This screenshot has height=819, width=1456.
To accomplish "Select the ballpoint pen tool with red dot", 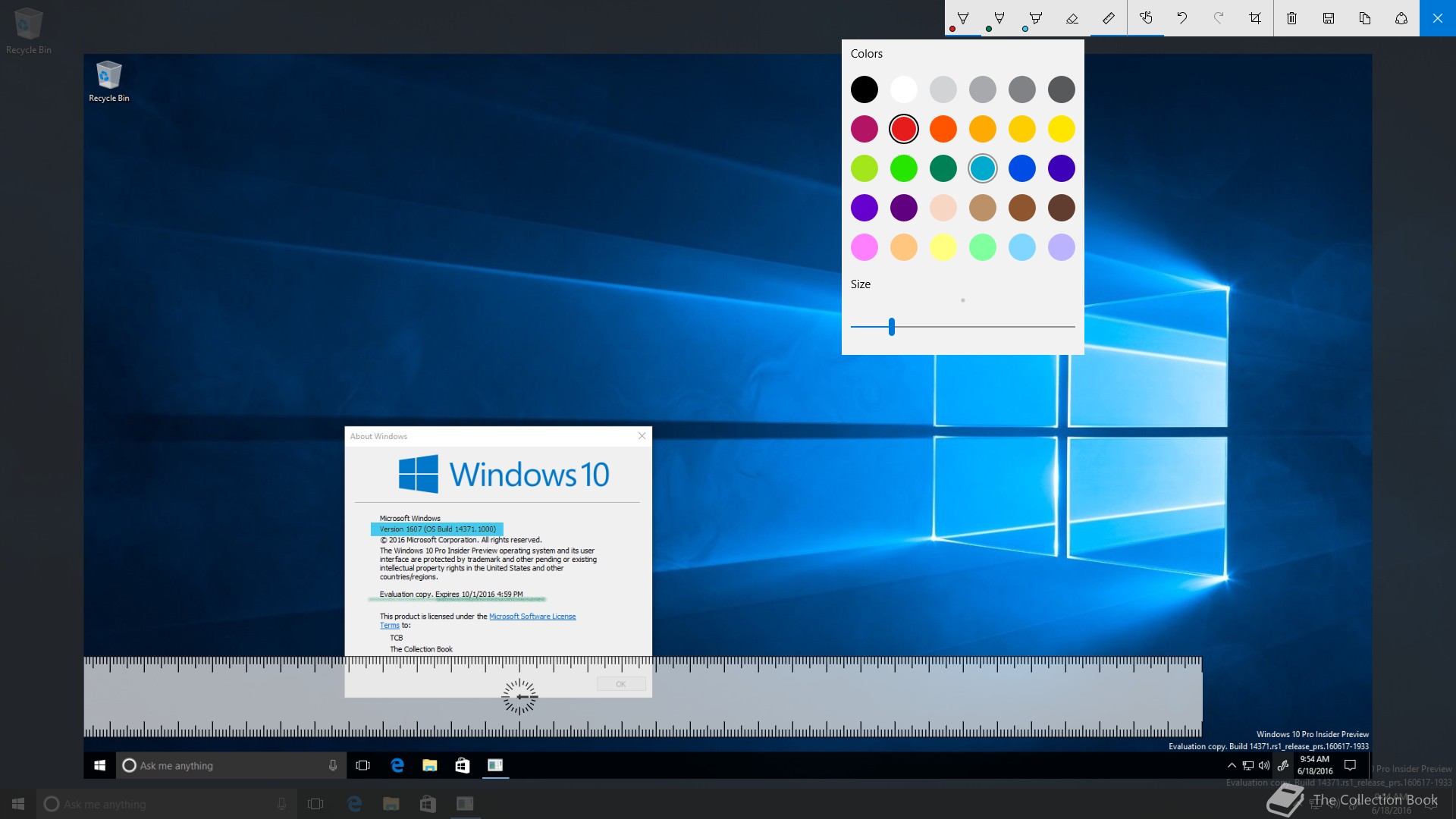I will [x=962, y=18].
